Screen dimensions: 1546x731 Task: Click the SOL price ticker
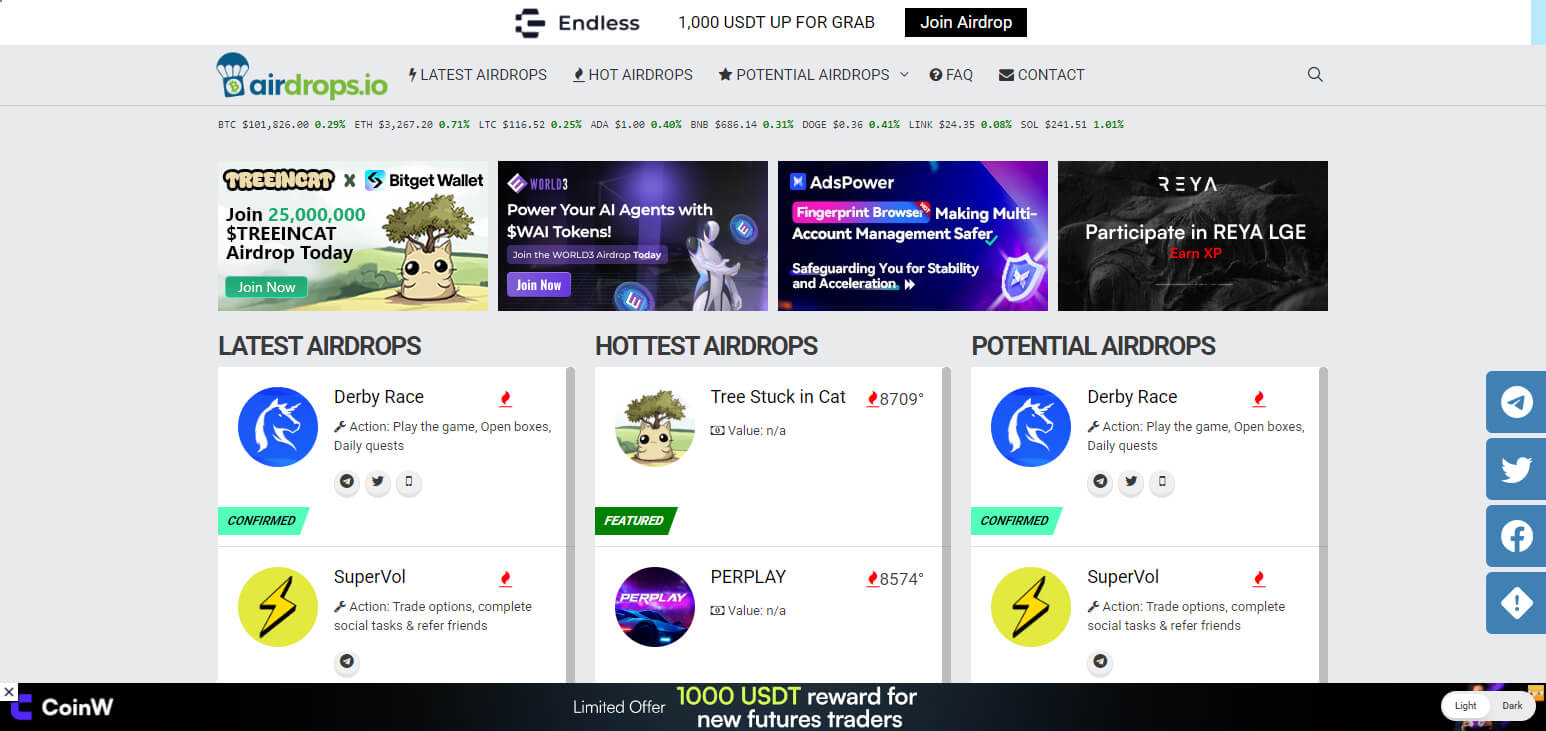1072,125
